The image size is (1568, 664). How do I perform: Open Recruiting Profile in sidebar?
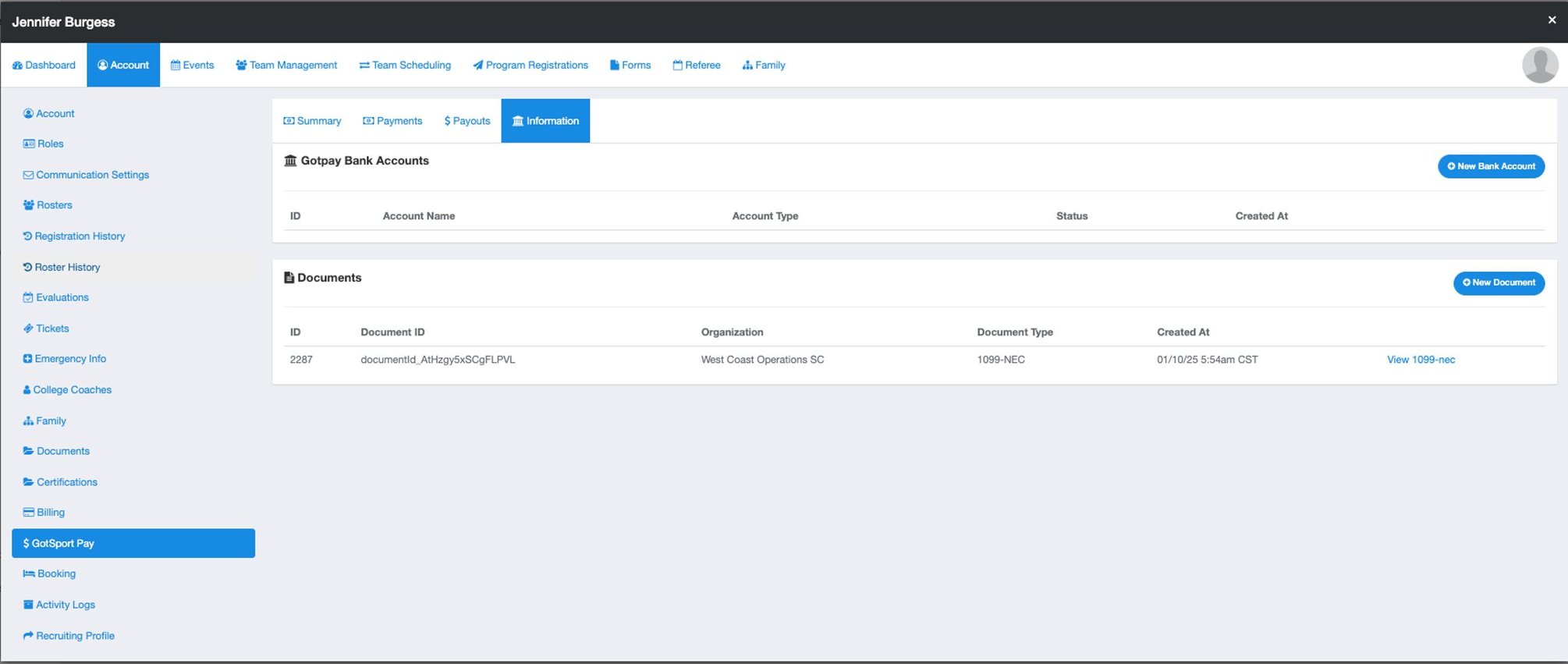tap(69, 636)
